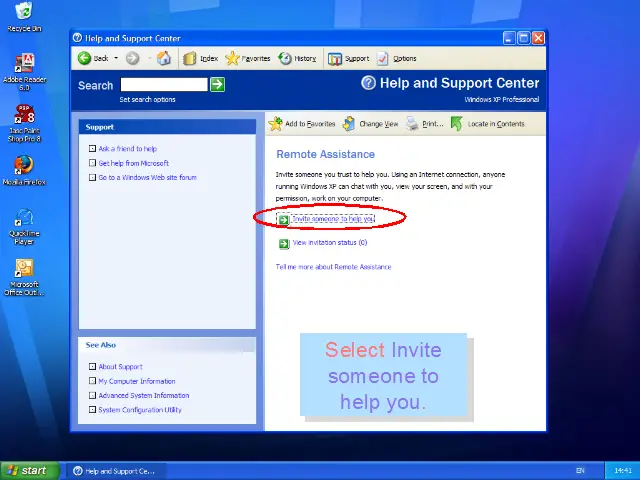The image size is (640, 480).
Task: Click the See Also panel header
Action: pyautogui.click(x=167, y=345)
